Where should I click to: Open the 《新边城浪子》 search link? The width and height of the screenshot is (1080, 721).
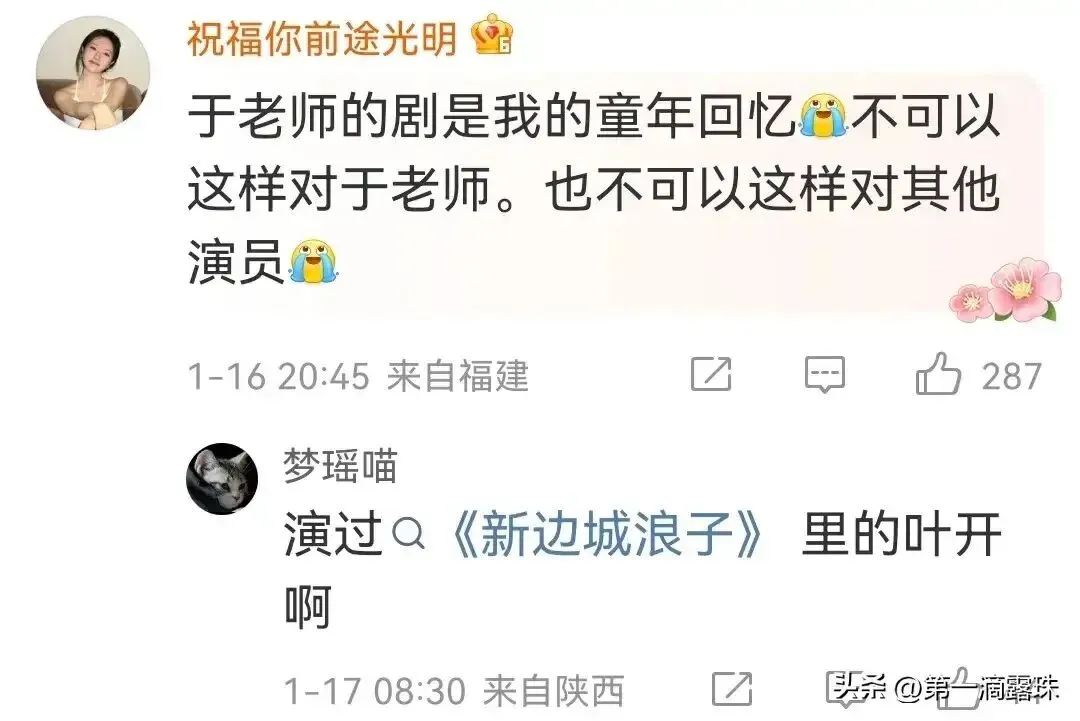point(606,535)
